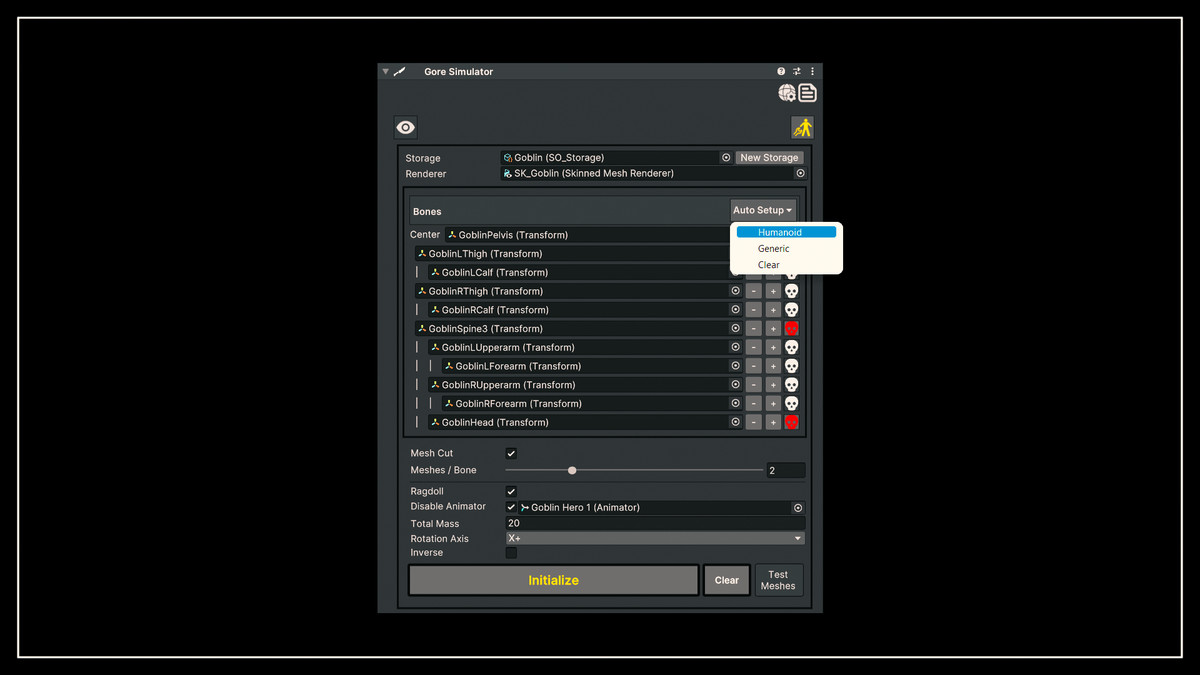Click the Gore Simulator script icon in header

point(400,72)
